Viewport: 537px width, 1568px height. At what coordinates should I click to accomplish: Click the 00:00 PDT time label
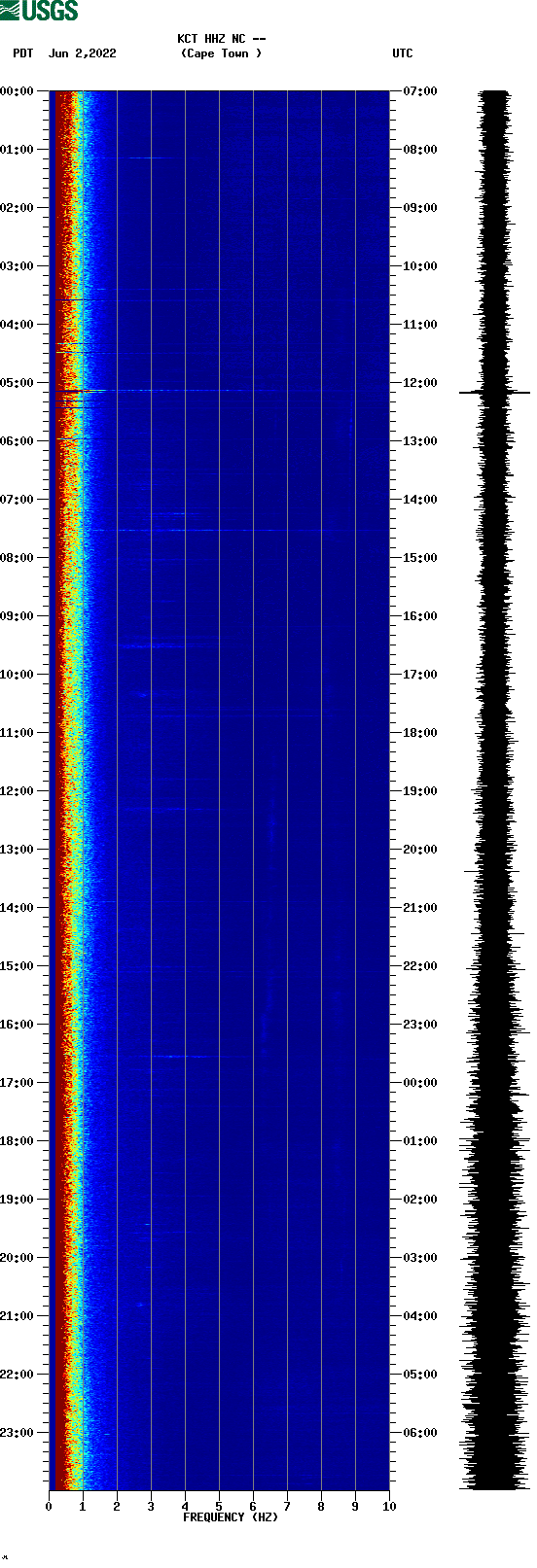(x=17, y=91)
